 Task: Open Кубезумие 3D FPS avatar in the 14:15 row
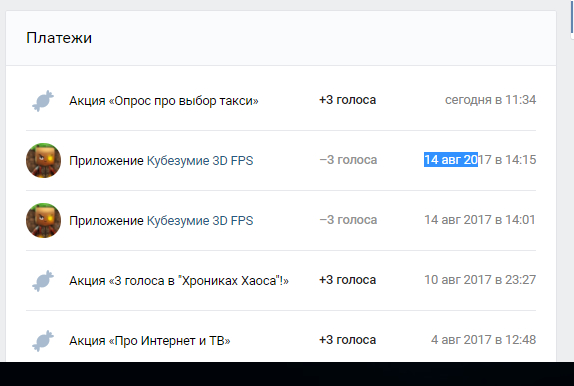(x=44, y=160)
